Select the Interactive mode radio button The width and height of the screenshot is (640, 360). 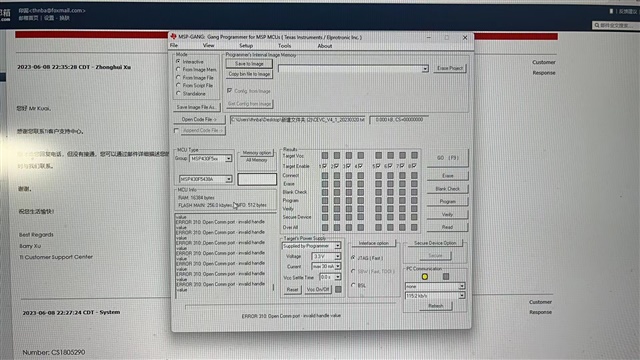coord(178,61)
